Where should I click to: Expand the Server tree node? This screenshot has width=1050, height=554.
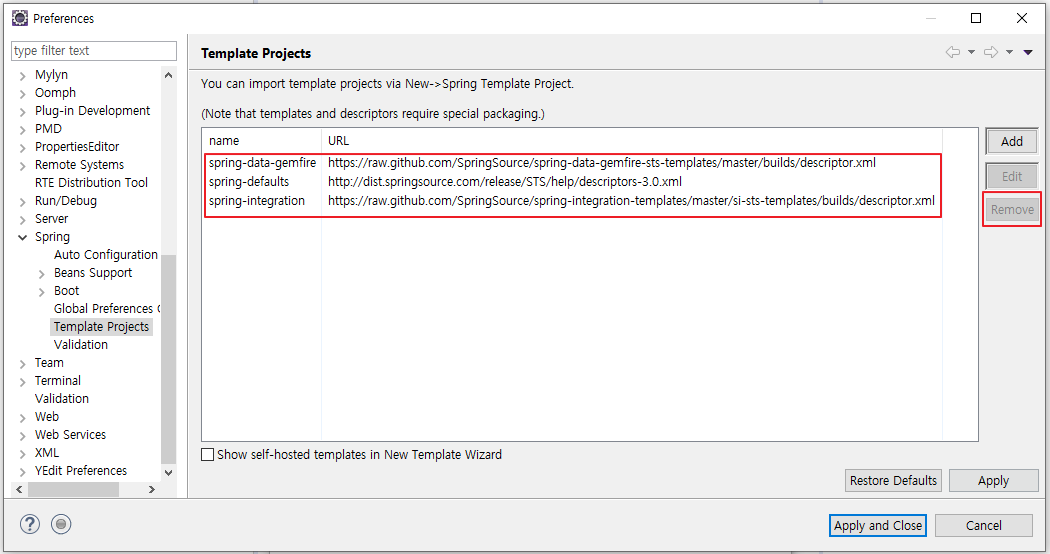click(23, 220)
